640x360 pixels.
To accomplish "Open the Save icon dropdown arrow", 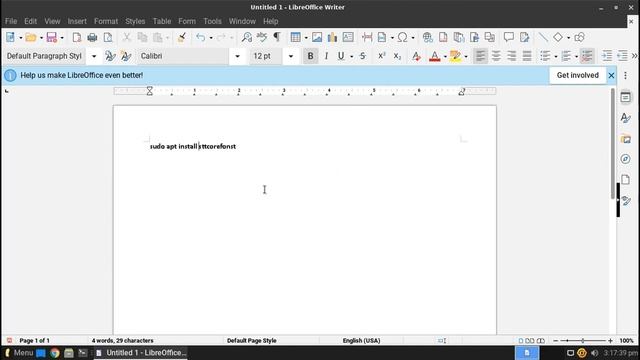I will pos(62,38).
